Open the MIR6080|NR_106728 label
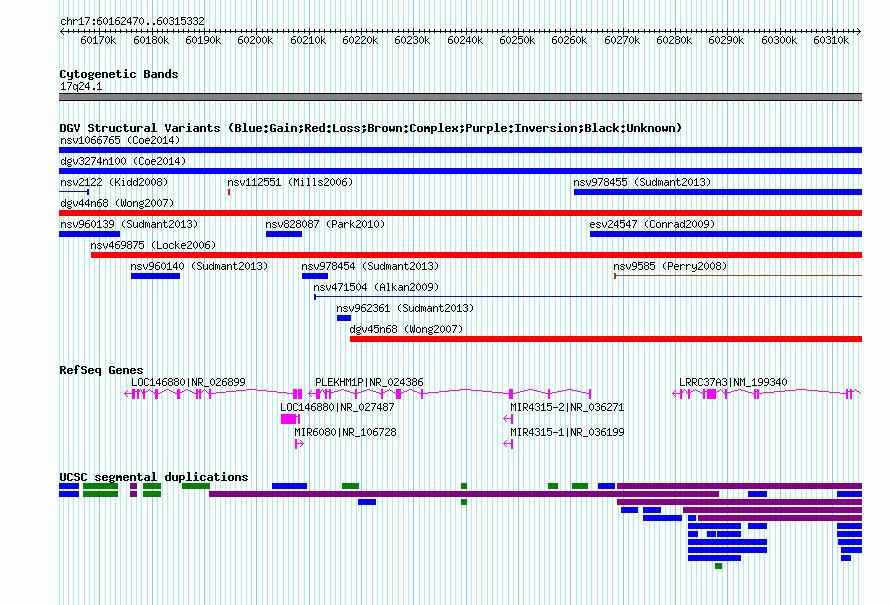890x605 pixels. coord(345,432)
